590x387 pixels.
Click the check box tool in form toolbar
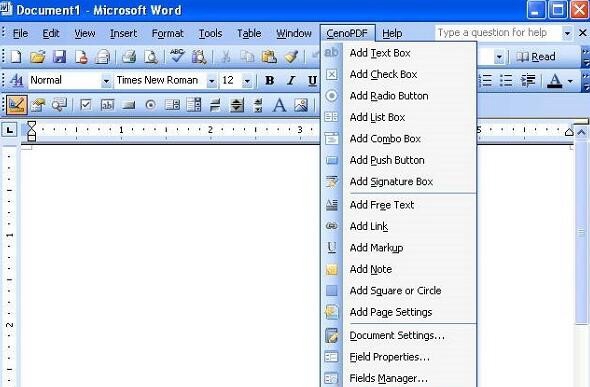(x=86, y=105)
